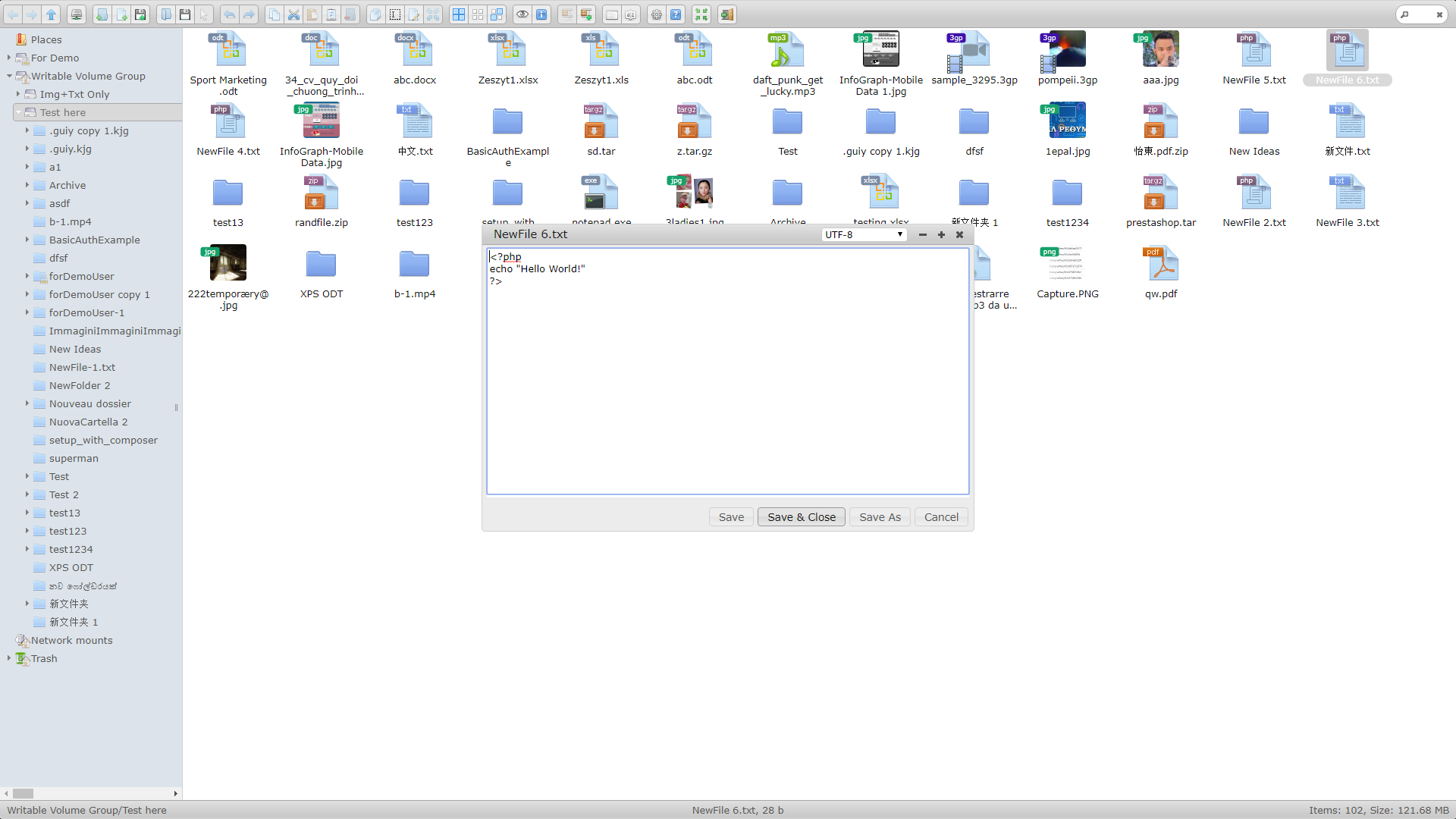Sort files using the toolbar icon
Screen dimensions: 1456x819
click(631, 14)
